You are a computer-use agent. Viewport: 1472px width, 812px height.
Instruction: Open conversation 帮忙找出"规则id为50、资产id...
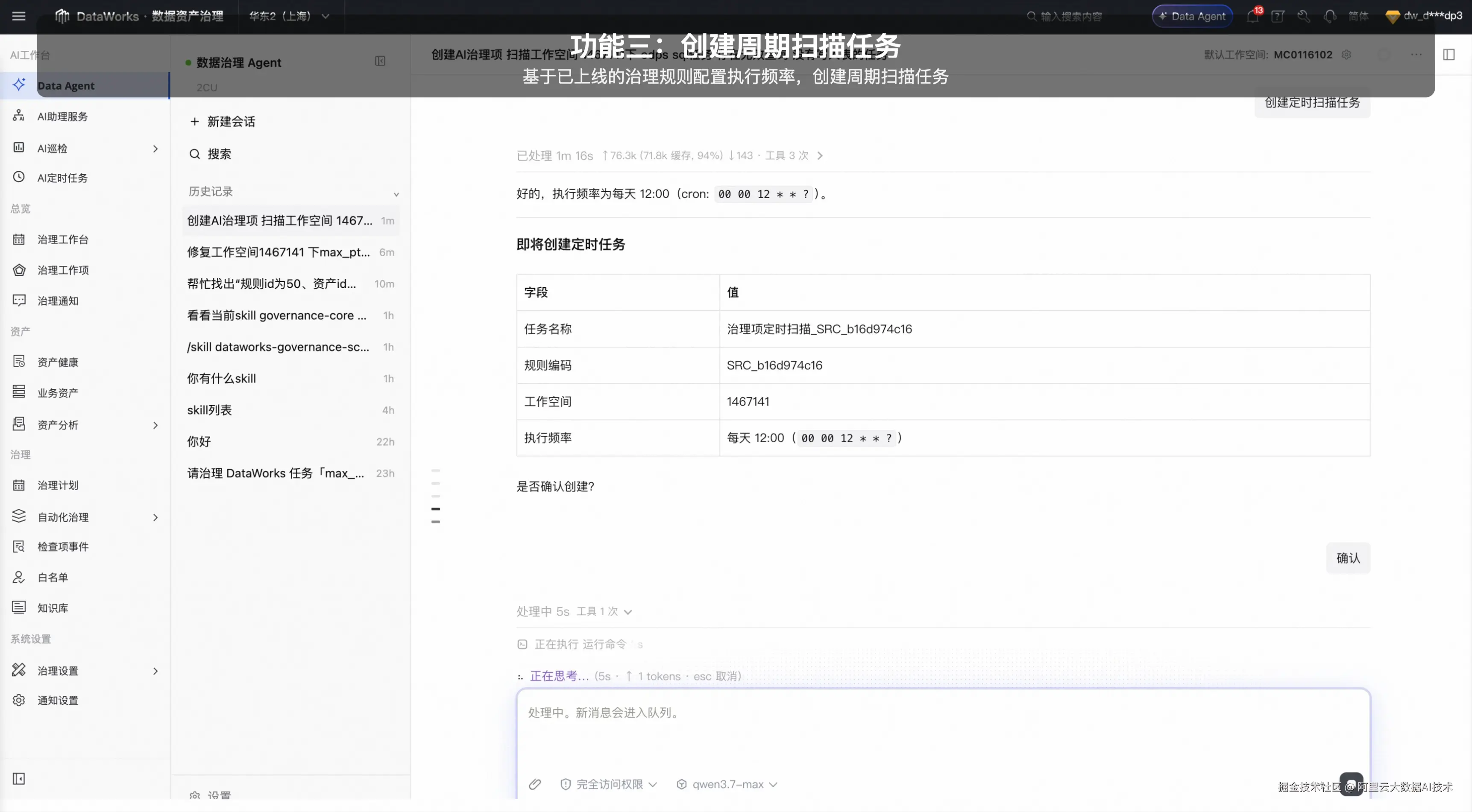290,283
